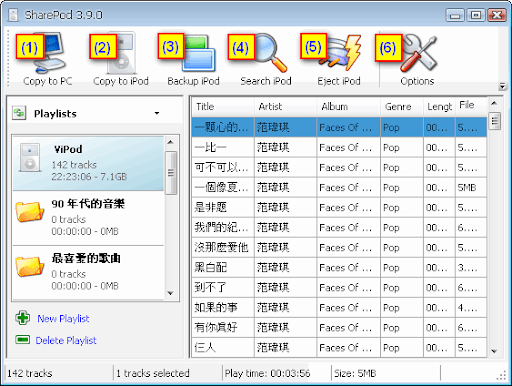Minimize the SharePod window
Screen dimensions: 512x386
[x=455, y=15]
